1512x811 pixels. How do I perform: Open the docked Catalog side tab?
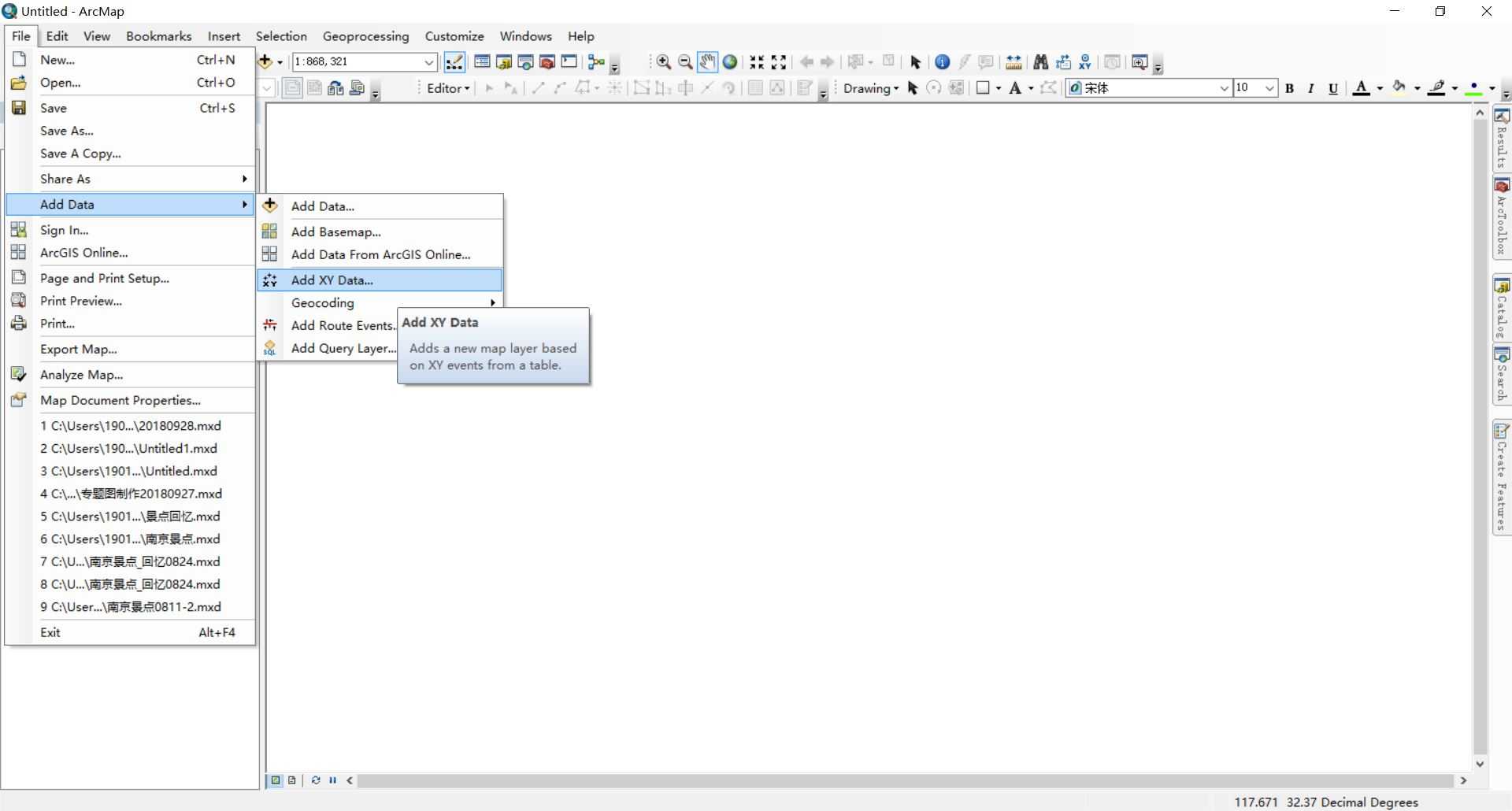point(1502,308)
